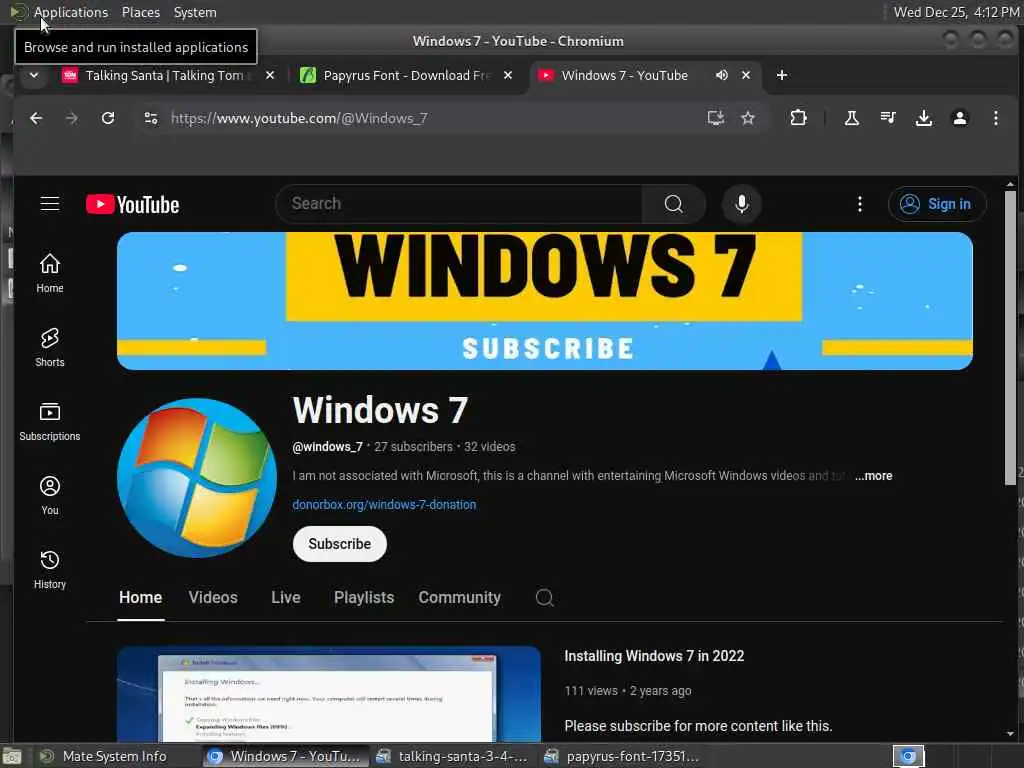1024x768 pixels.
Task: Open the Places menu
Action: pos(140,12)
